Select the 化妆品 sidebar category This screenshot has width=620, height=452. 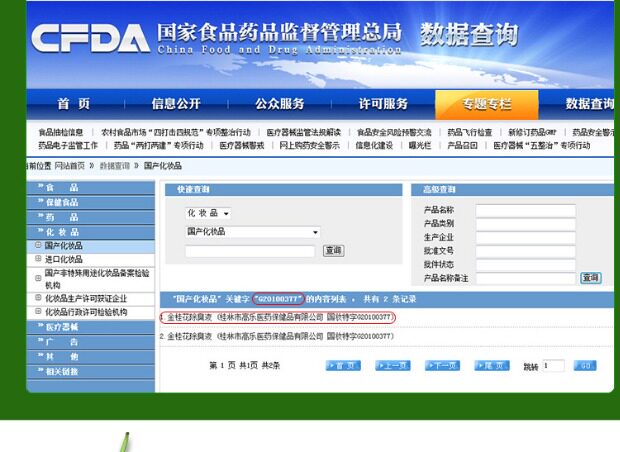(x=91, y=232)
